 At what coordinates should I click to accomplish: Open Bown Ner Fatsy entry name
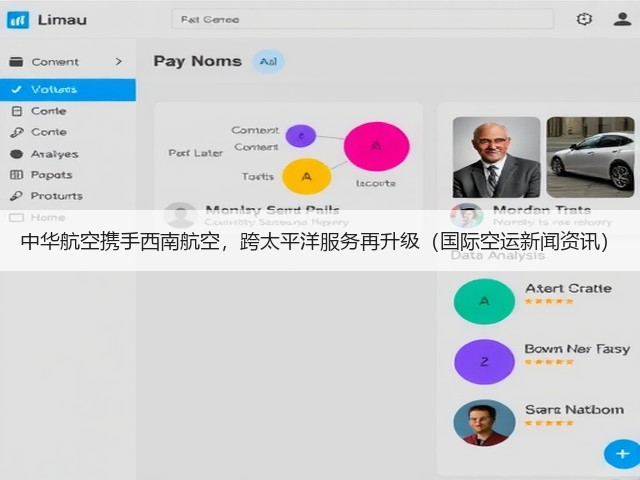577,349
